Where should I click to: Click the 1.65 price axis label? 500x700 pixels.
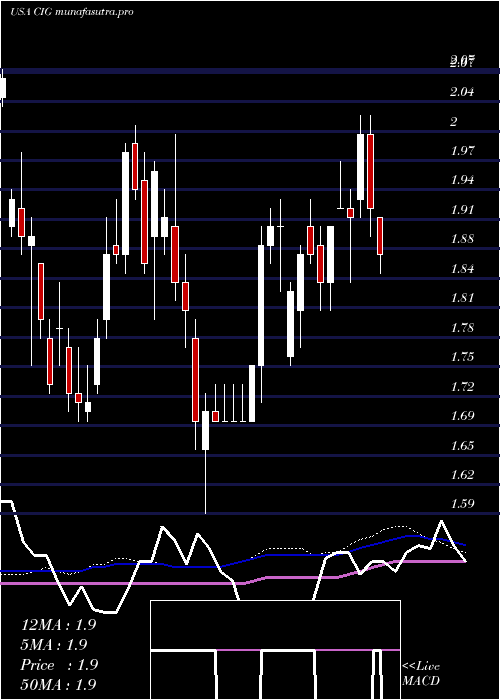(x=462, y=446)
